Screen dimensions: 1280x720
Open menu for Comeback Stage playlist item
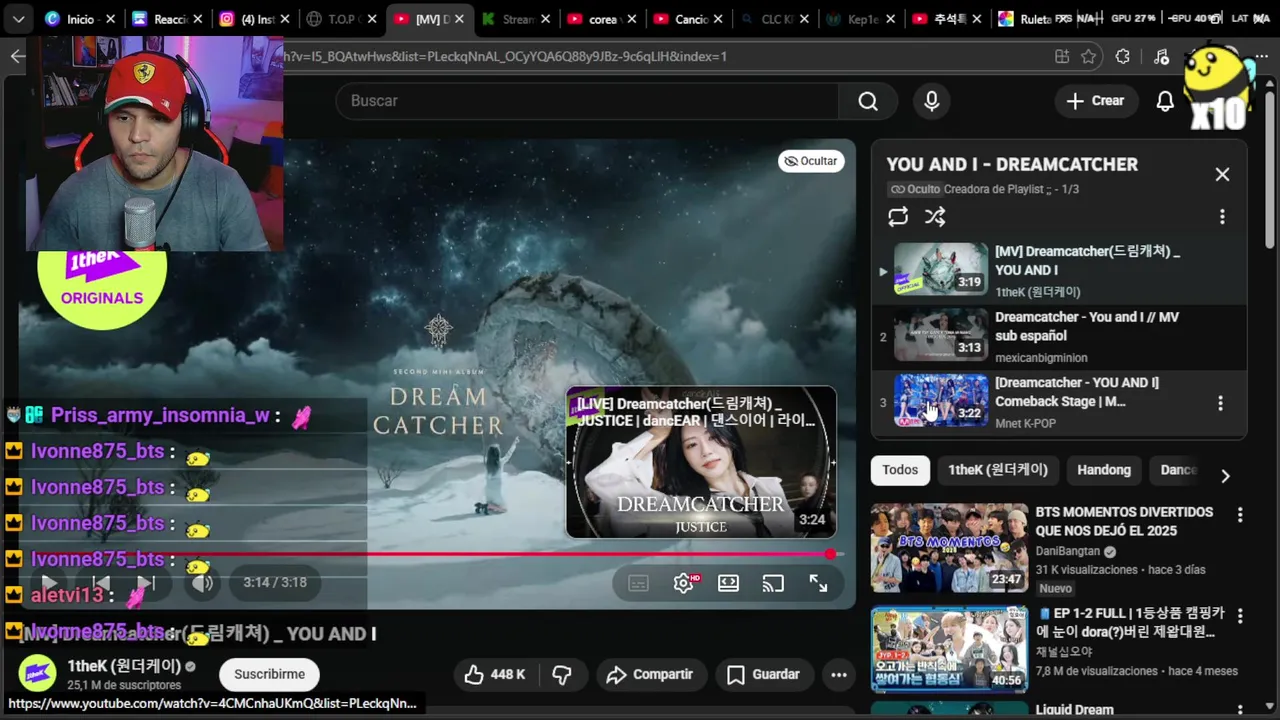tap(1220, 403)
